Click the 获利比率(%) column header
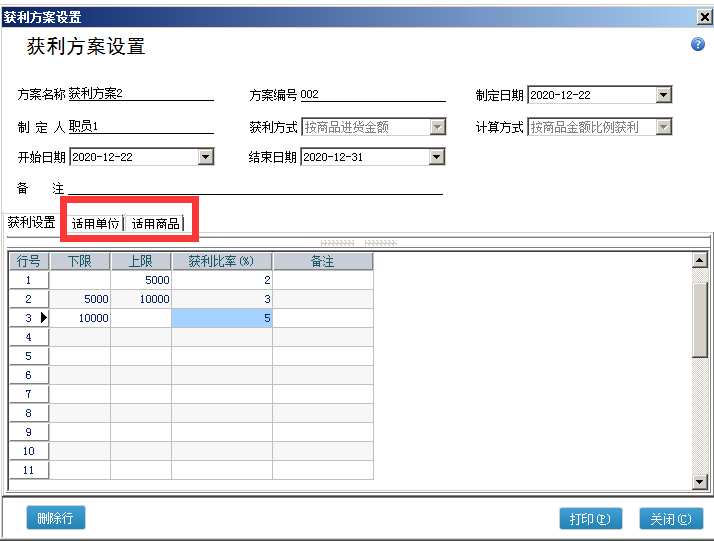 point(222,261)
